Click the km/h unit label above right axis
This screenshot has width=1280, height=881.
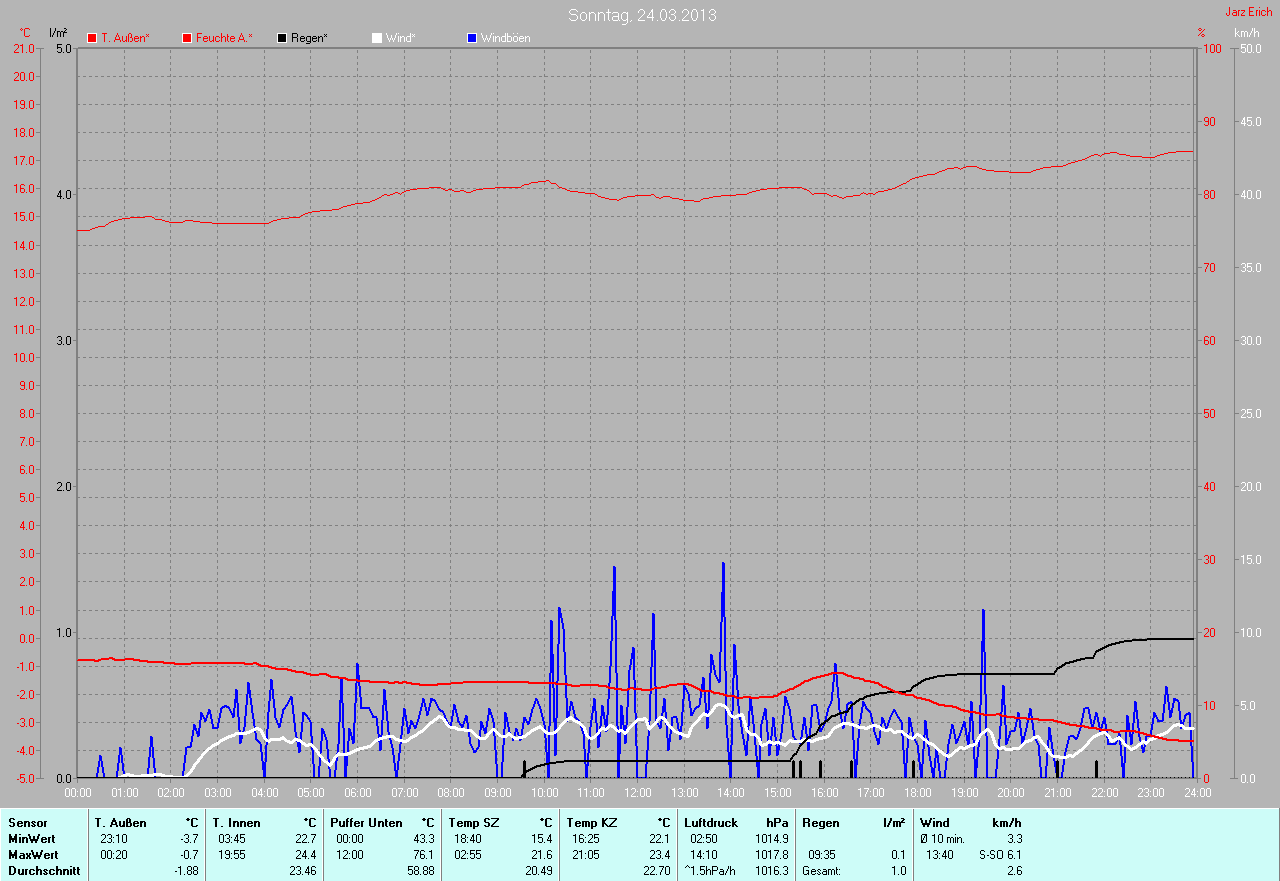(1246, 33)
